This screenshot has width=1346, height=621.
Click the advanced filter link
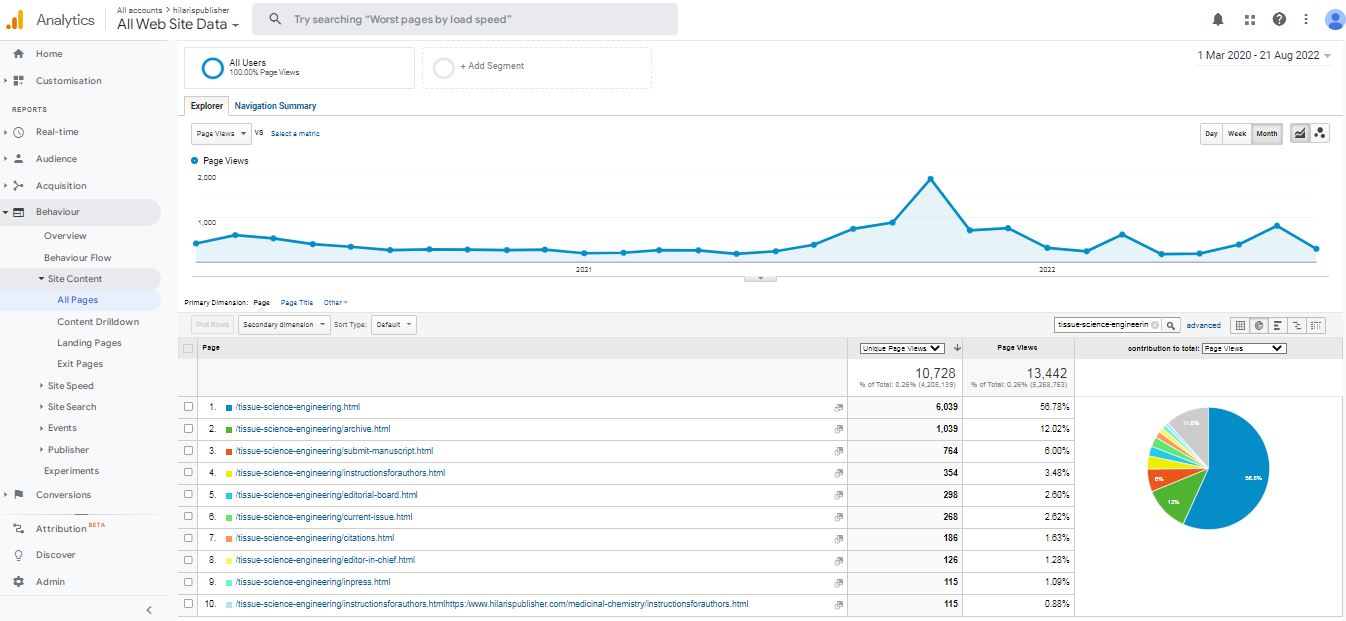[x=1203, y=325]
